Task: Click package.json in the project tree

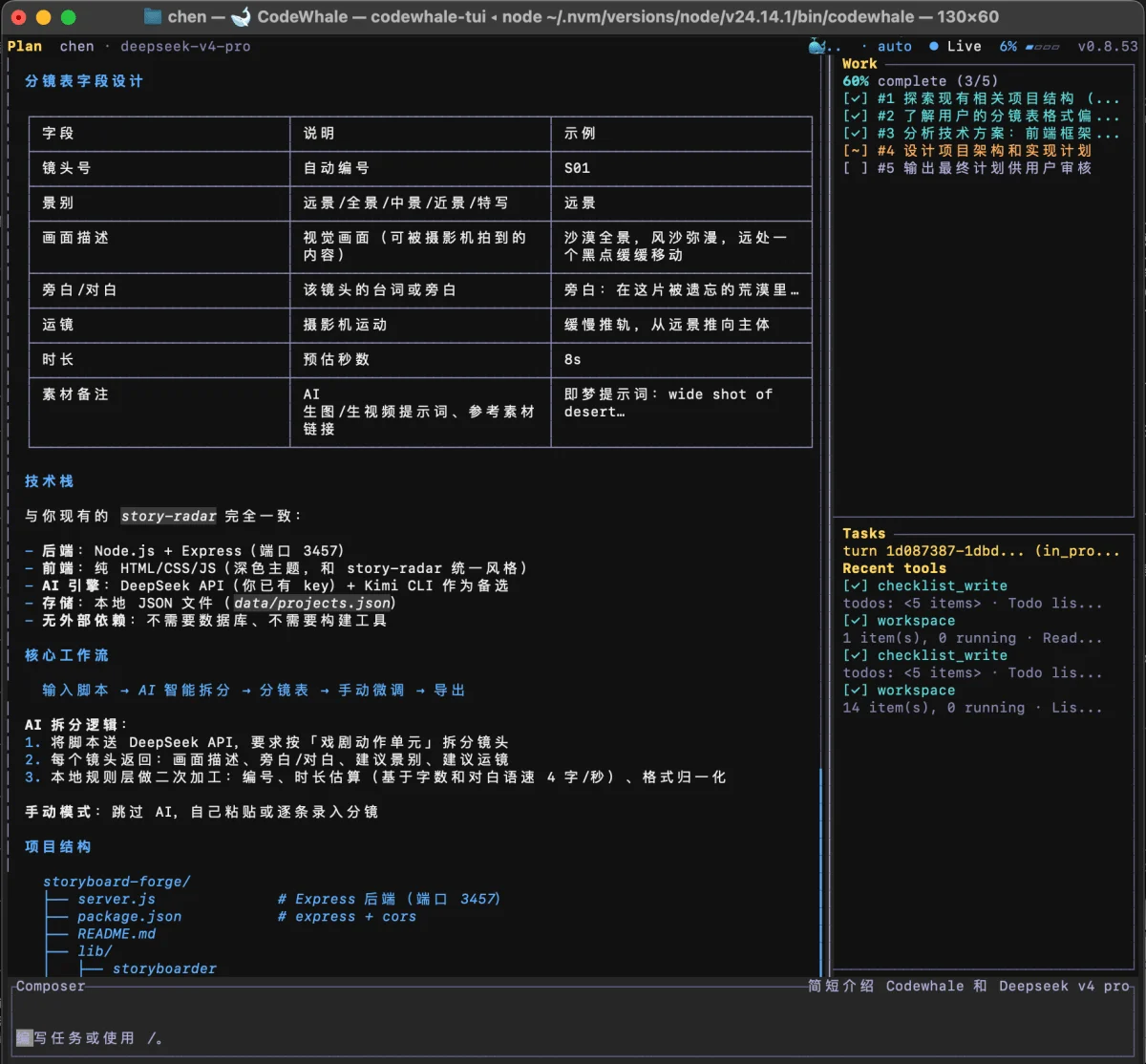Action: (129, 916)
